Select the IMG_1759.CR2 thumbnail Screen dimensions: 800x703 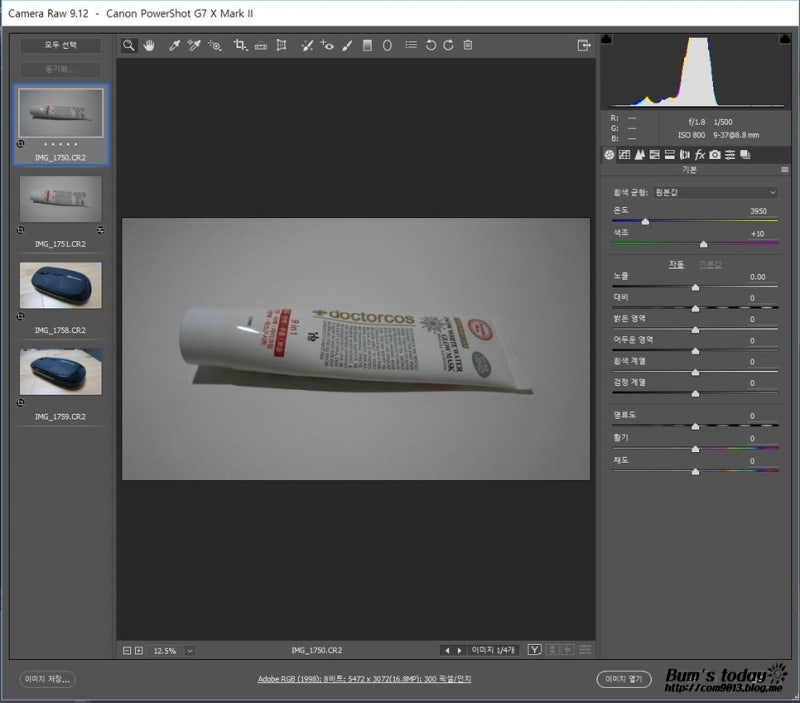61,371
